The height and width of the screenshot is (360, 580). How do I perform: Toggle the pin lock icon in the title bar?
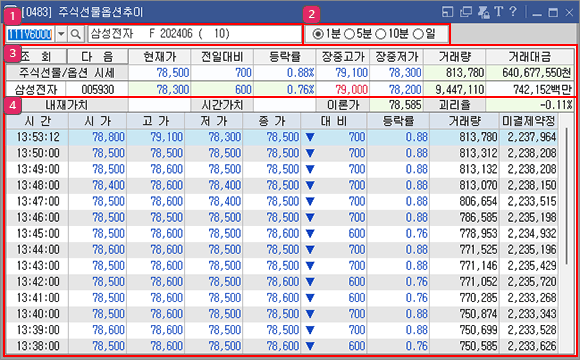(483, 12)
